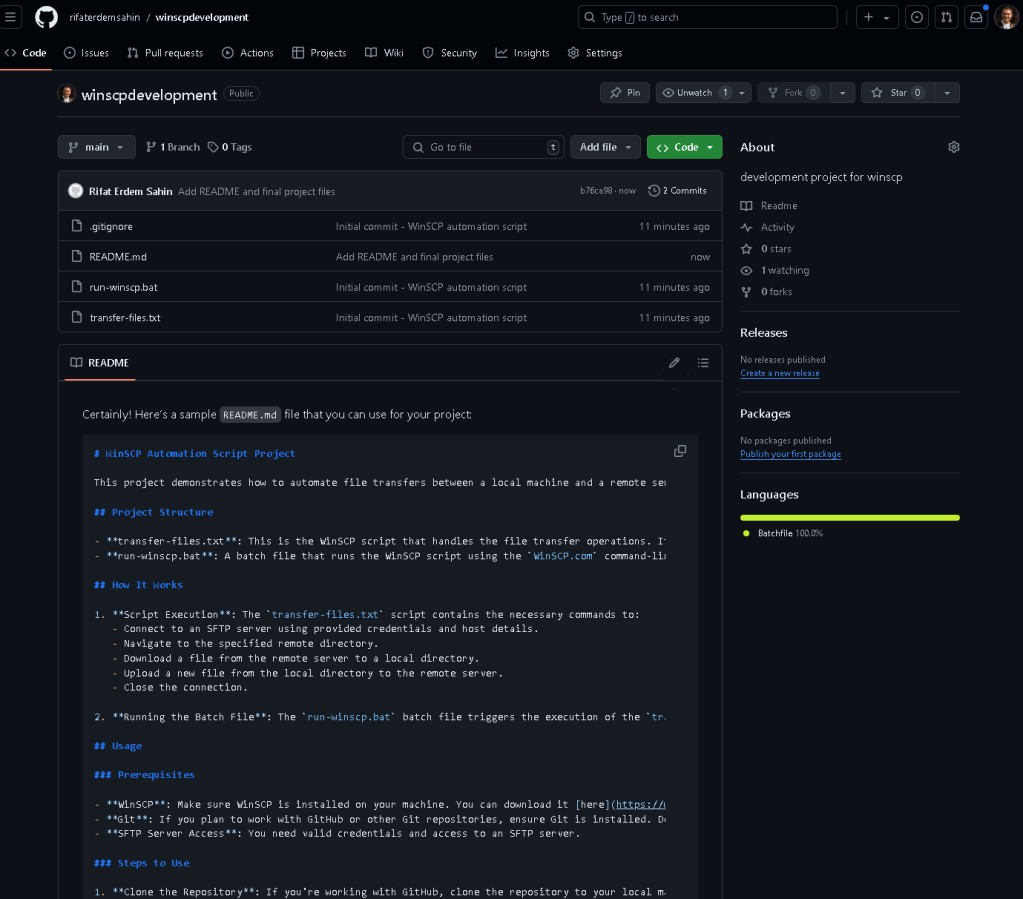The width and height of the screenshot is (1023, 899).
Task: Open commit hash b76ca98
Action: coord(596,190)
